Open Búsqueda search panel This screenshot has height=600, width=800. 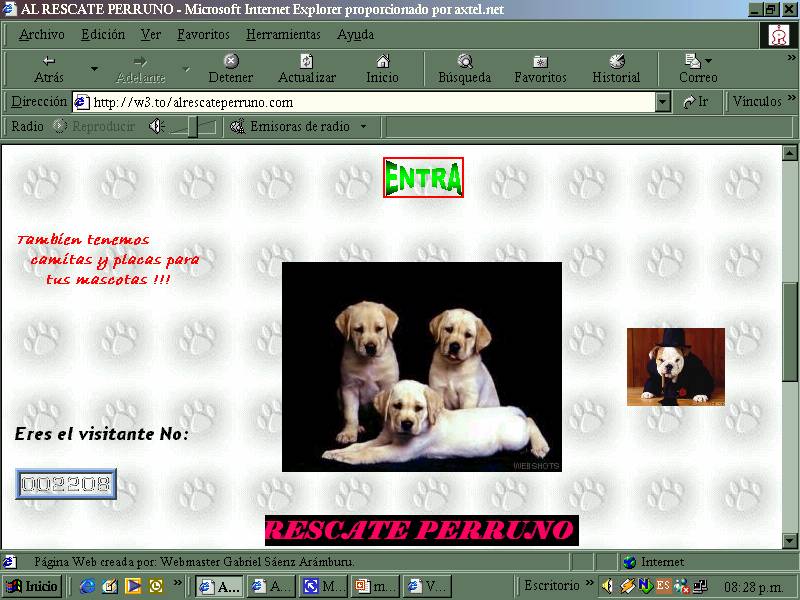(465, 62)
